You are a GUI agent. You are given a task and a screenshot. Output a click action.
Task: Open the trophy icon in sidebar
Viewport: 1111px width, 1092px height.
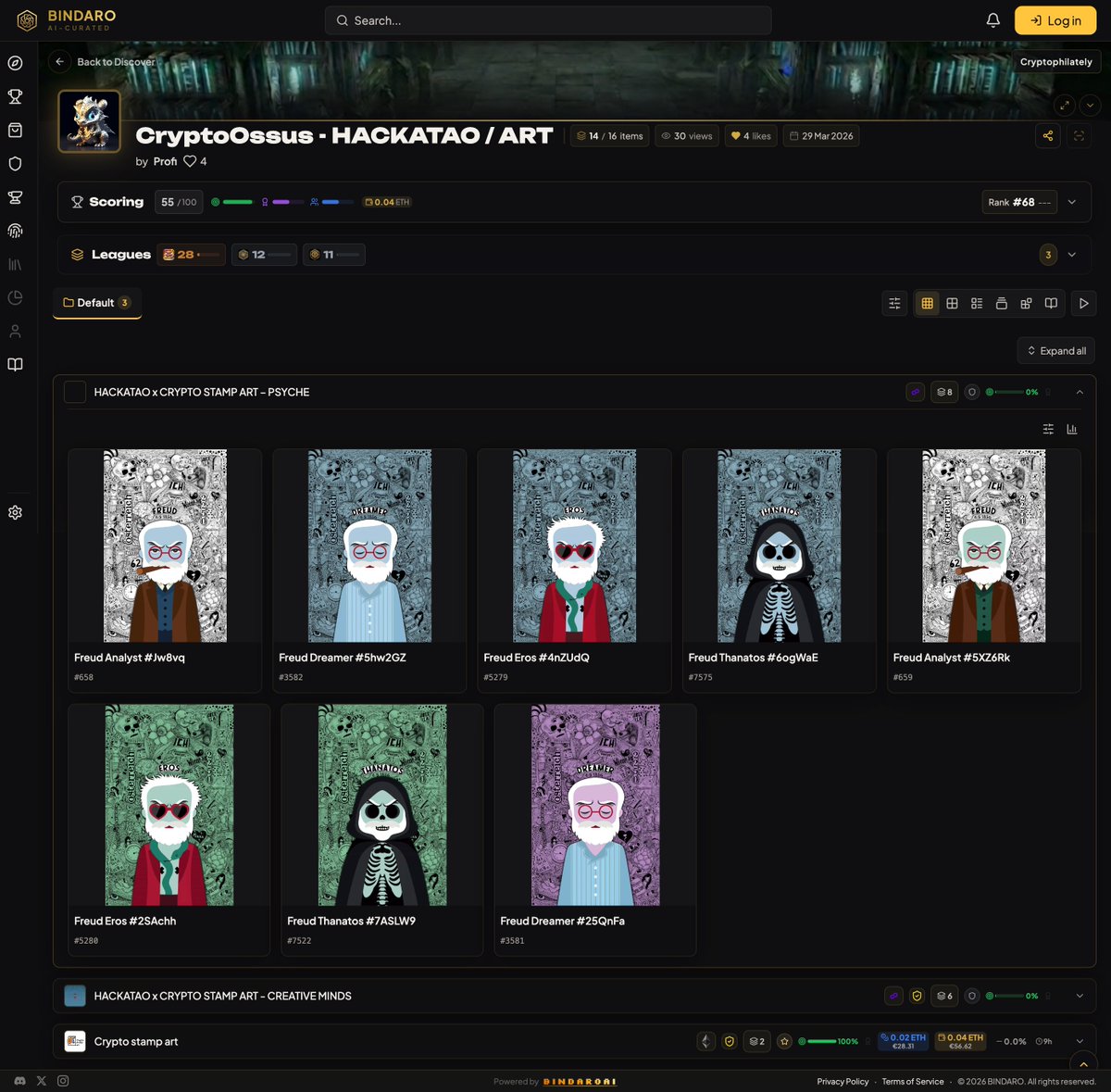click(15, 96)
